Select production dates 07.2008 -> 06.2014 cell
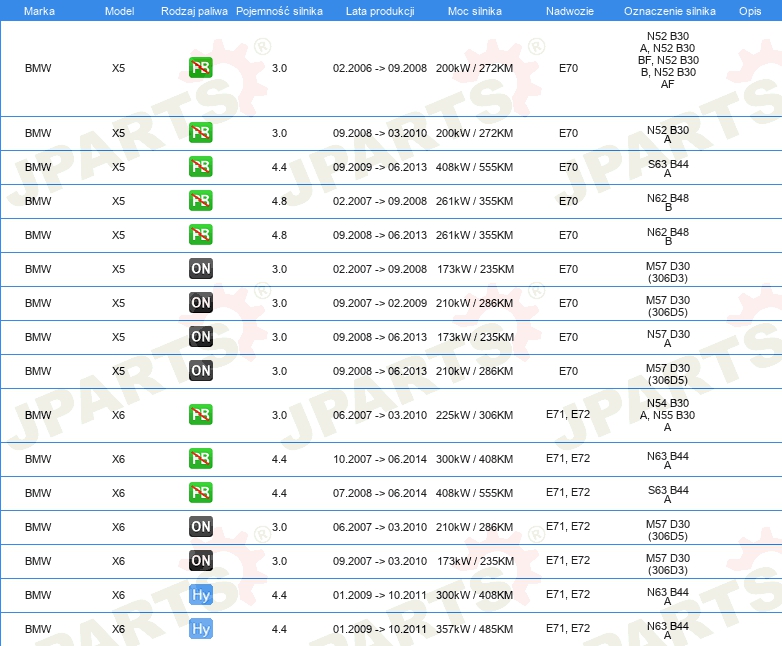Viewport: 782px width, 646px height. coord(379,493)
